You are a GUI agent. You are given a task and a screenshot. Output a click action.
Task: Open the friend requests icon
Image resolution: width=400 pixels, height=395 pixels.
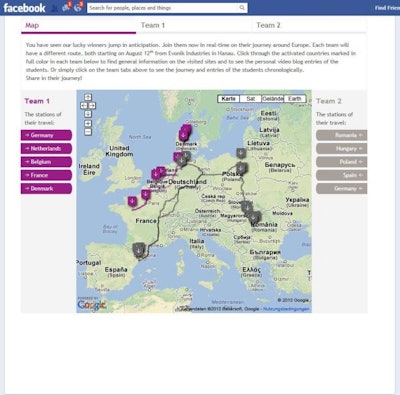(x=54, y=8)
